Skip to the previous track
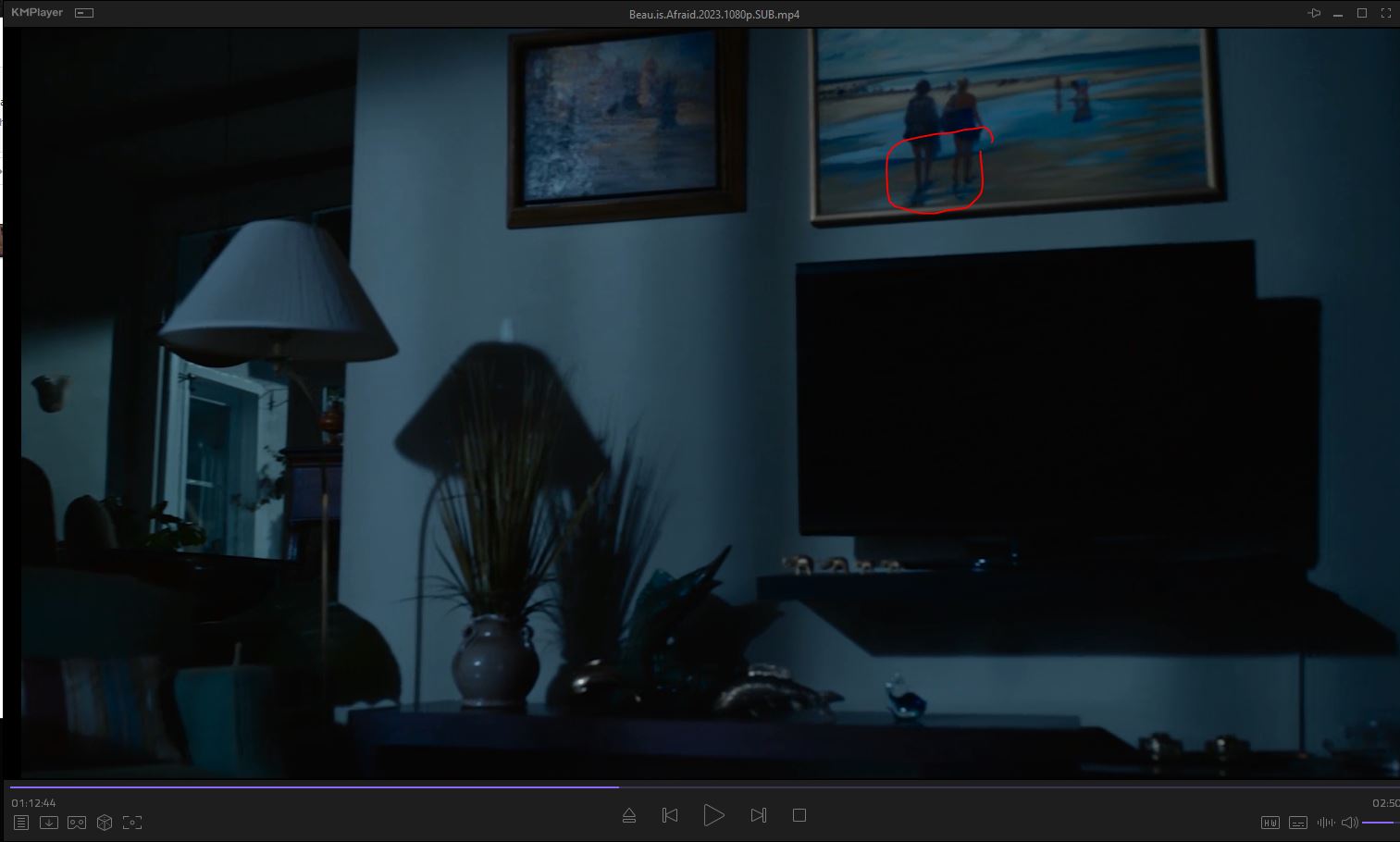This screenshot has height=842, width=1400. (670, 815)
